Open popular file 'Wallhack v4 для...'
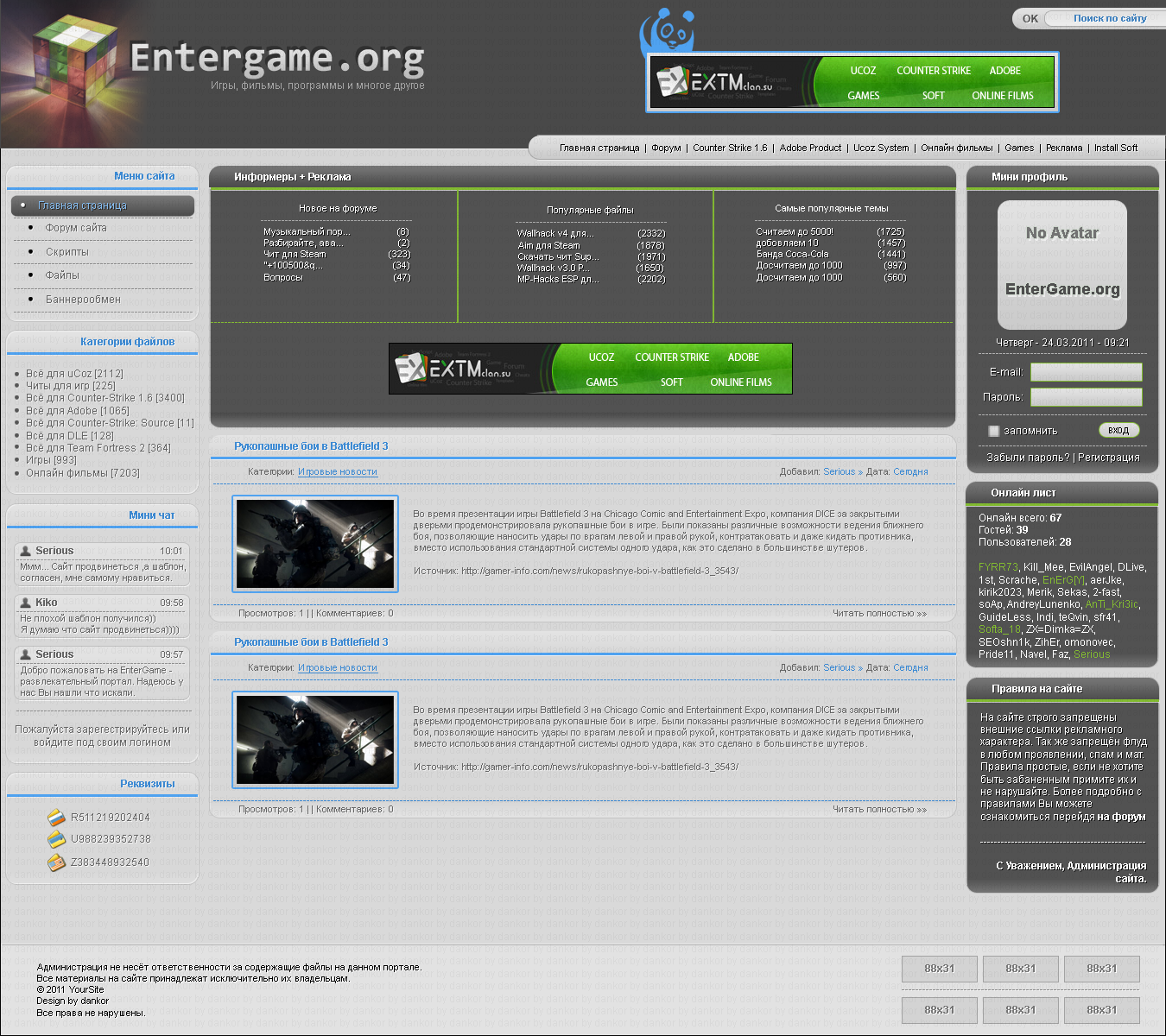Viewport: 1166px width, 1036px height. [x=555, y=234]
